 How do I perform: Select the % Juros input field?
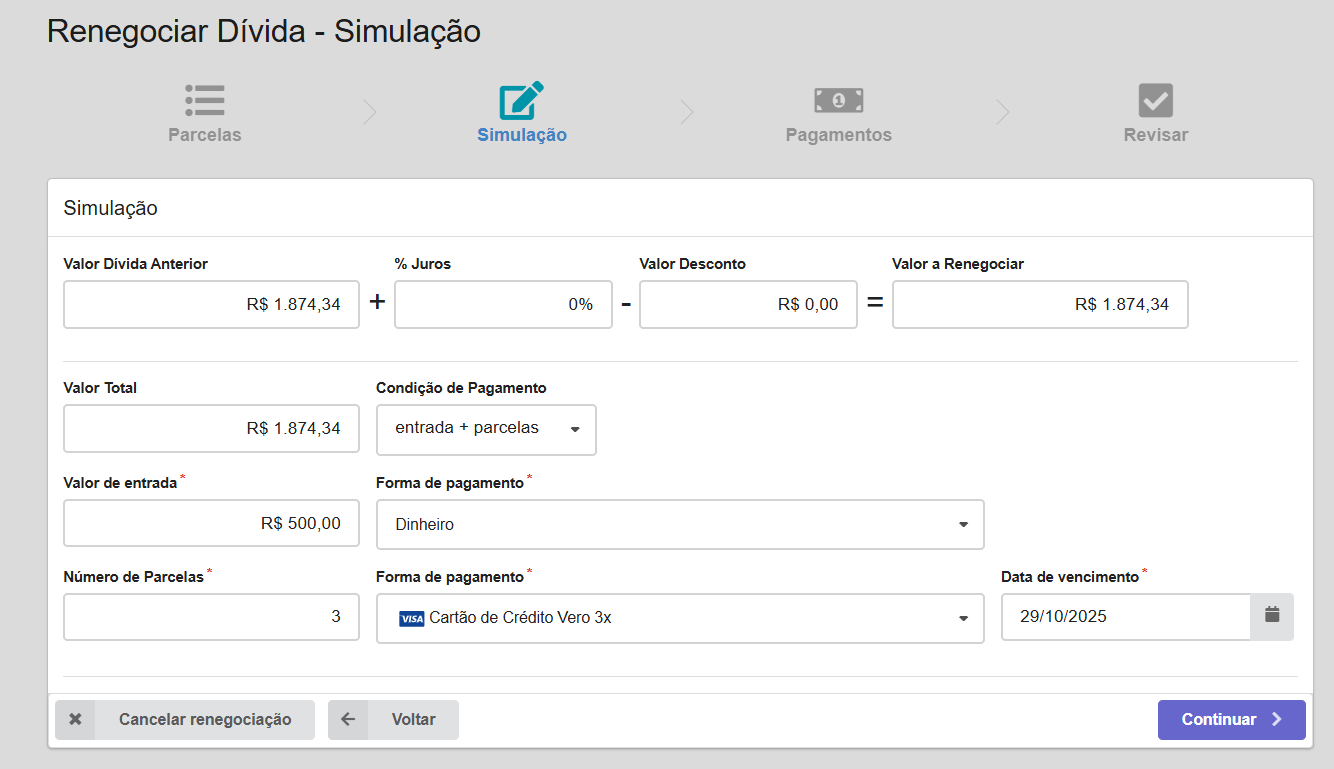click(503, 305)
